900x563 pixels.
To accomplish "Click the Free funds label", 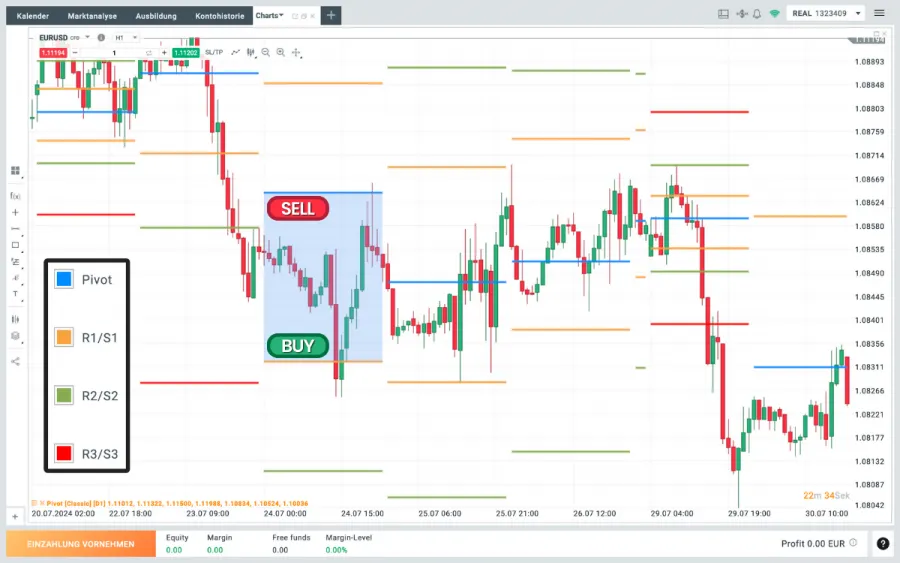I will coord(291,538).
